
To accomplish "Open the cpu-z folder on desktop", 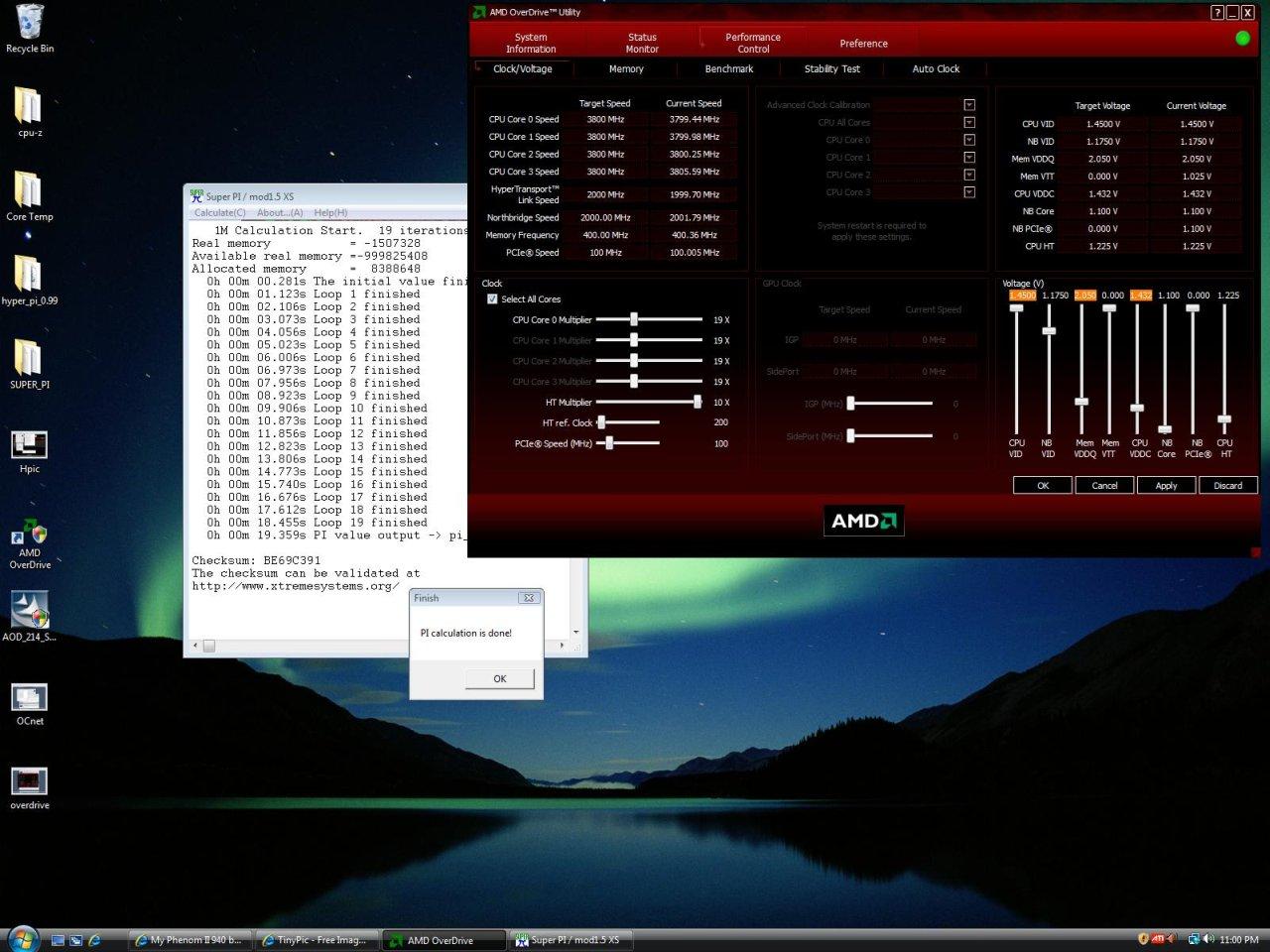I will (30, 112).
